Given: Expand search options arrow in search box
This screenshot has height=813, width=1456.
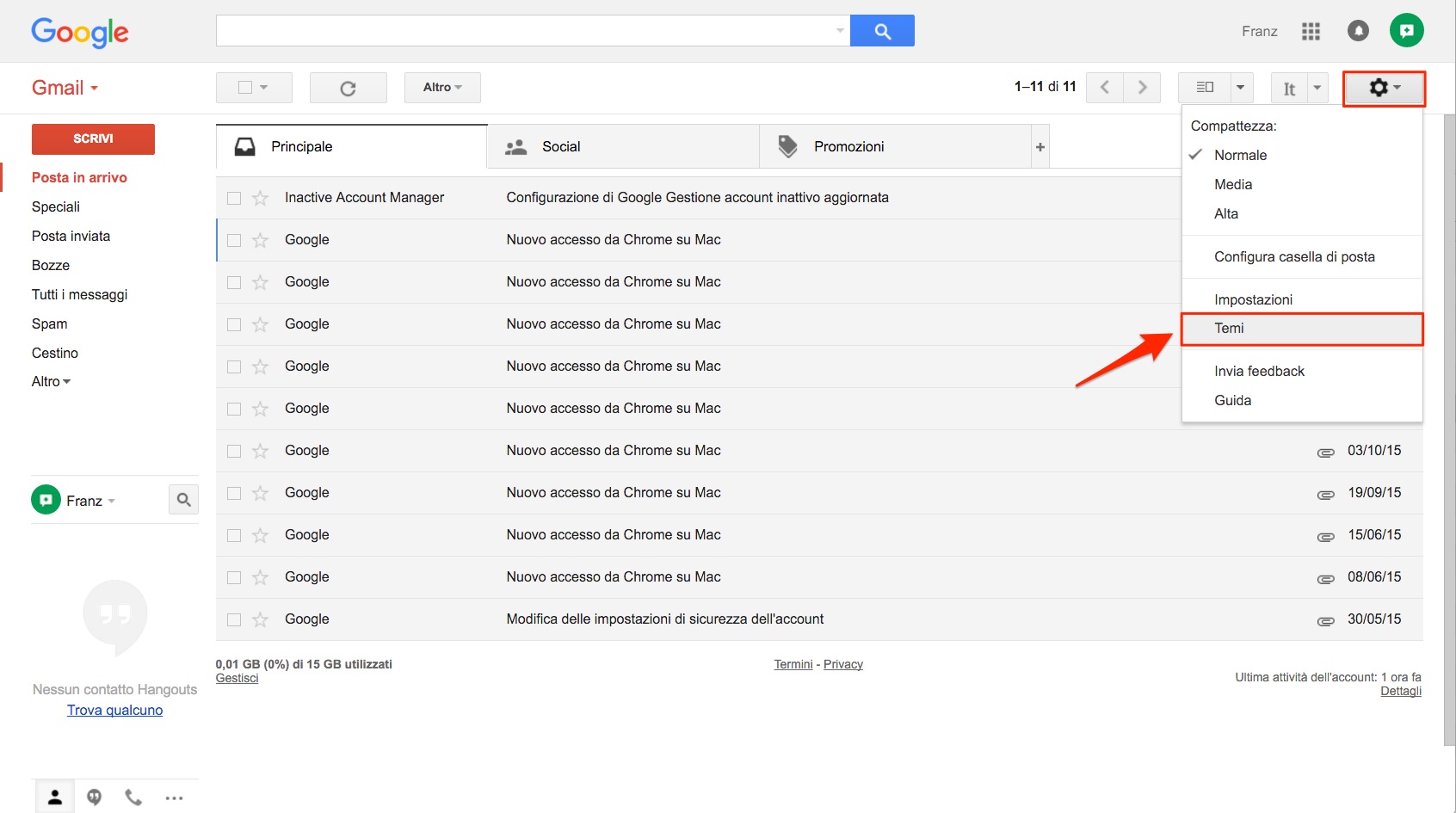Looking at the screenshot, I should [x=840, y=31].
